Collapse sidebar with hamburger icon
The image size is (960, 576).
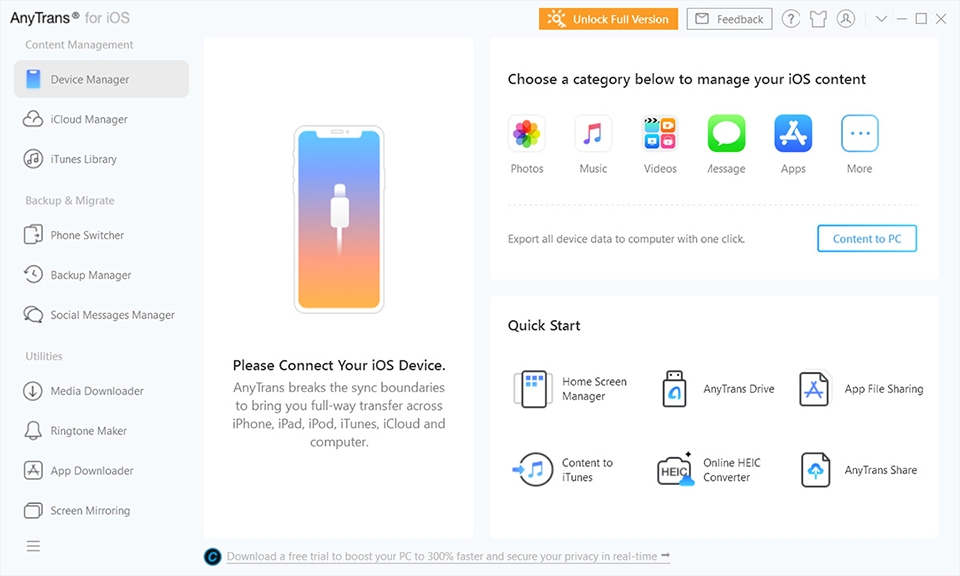[x=33, y=546]
